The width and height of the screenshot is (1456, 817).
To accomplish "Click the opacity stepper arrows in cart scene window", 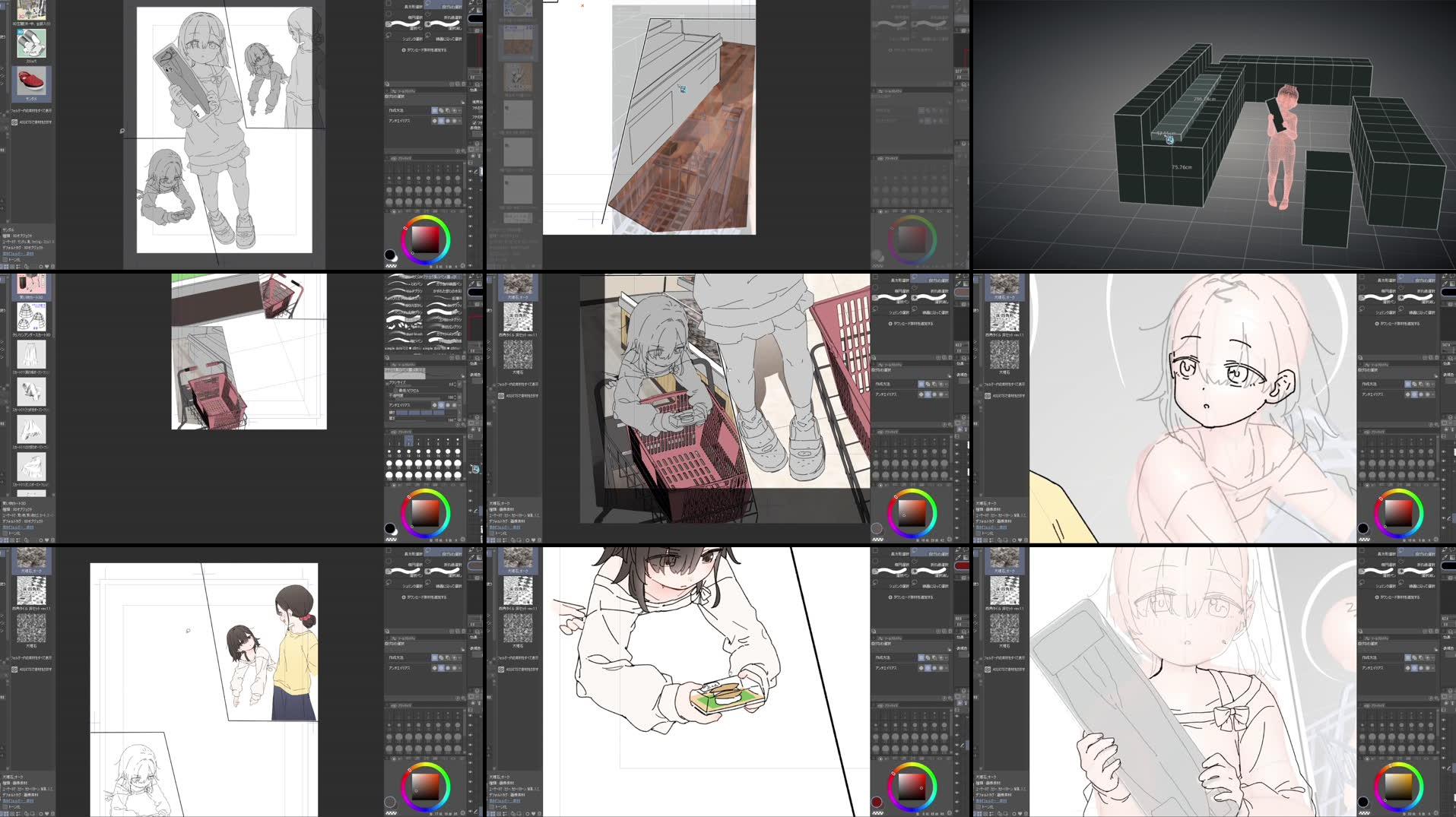I will (x=457, y=397).
